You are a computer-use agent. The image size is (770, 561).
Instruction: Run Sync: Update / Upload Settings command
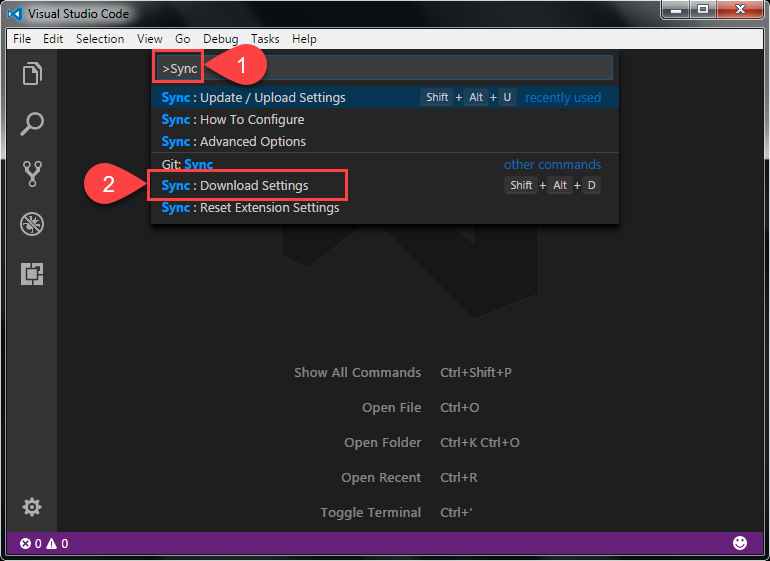coord(385,97)
